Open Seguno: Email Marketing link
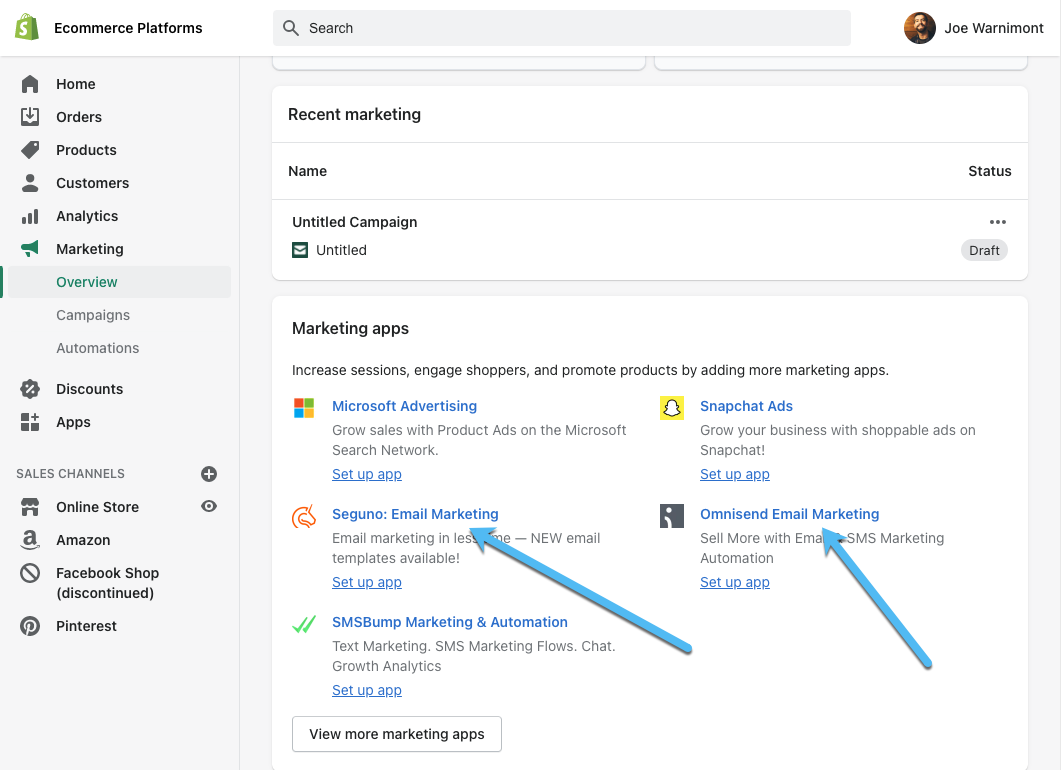This screenshot has height=770, width=1061. coord(415,514)
